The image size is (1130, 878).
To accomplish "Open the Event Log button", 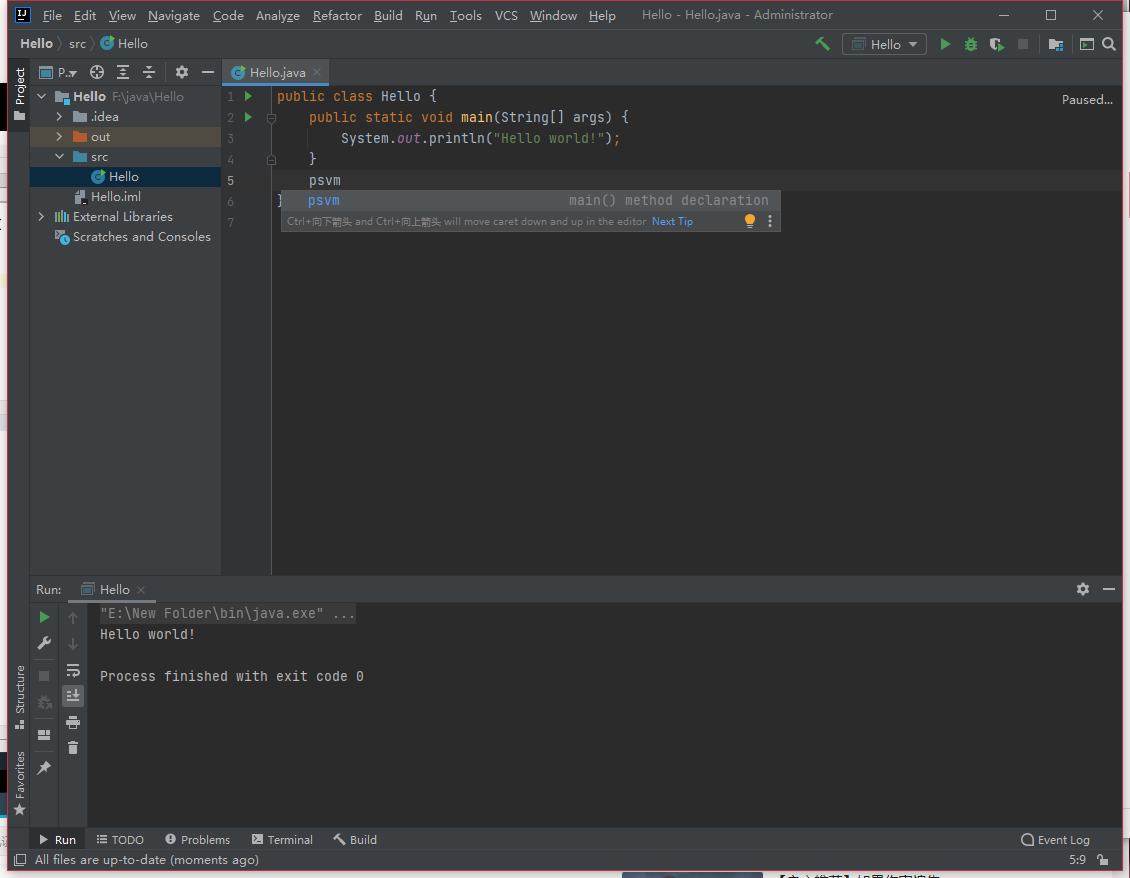I will click(x=1055, y=840).
